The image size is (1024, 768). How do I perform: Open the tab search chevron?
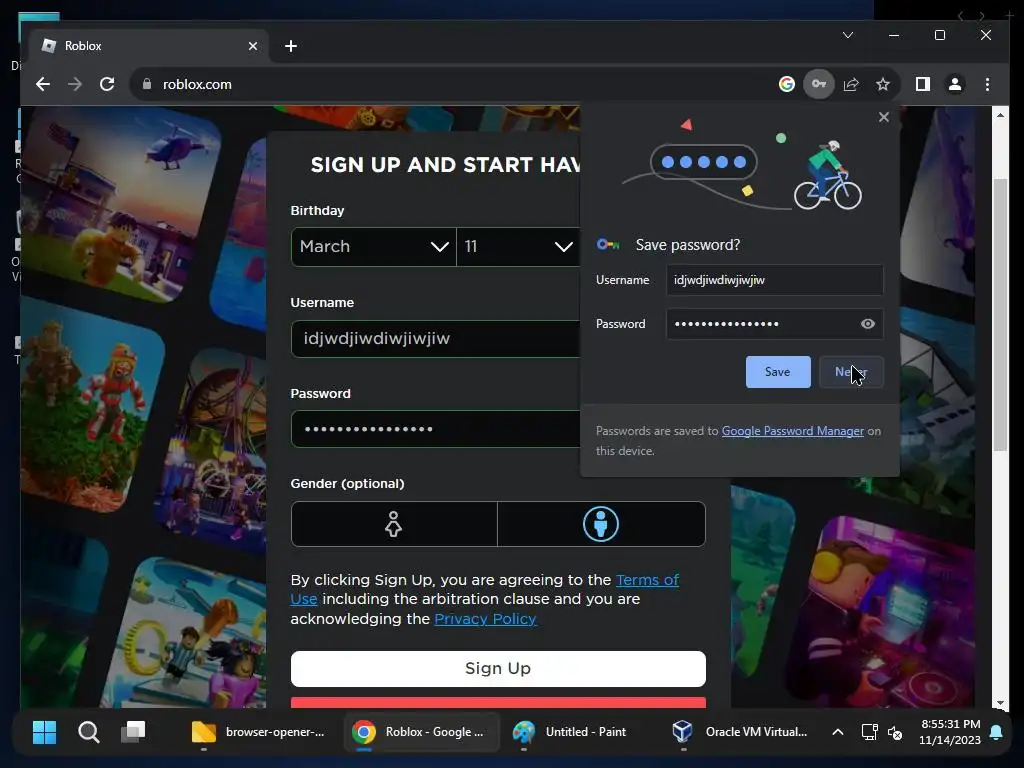point(848,35)
